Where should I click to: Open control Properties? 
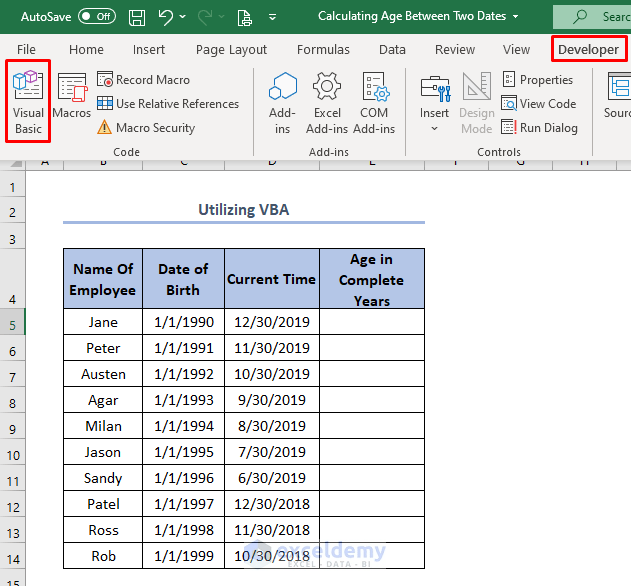(x=538, y=80)
